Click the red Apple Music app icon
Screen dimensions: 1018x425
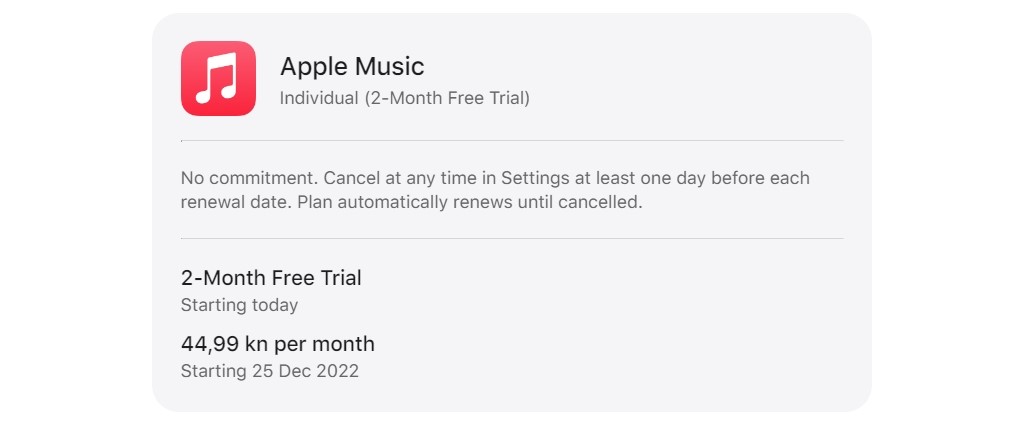[x=218, y=79]
